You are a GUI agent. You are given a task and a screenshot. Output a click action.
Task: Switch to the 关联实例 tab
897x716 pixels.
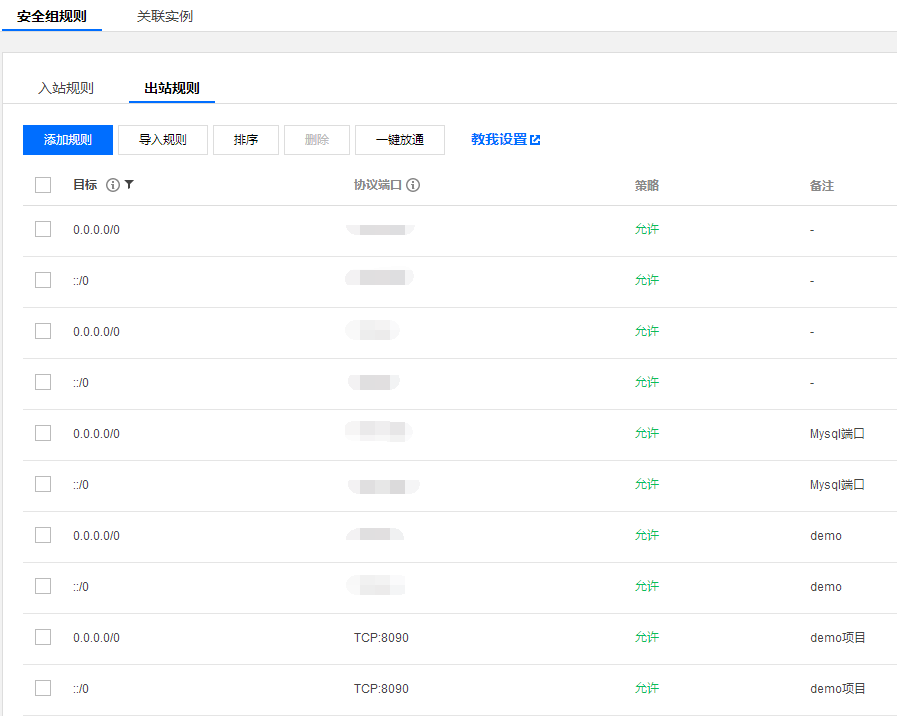pyautogui.click(x=165, y=16)
